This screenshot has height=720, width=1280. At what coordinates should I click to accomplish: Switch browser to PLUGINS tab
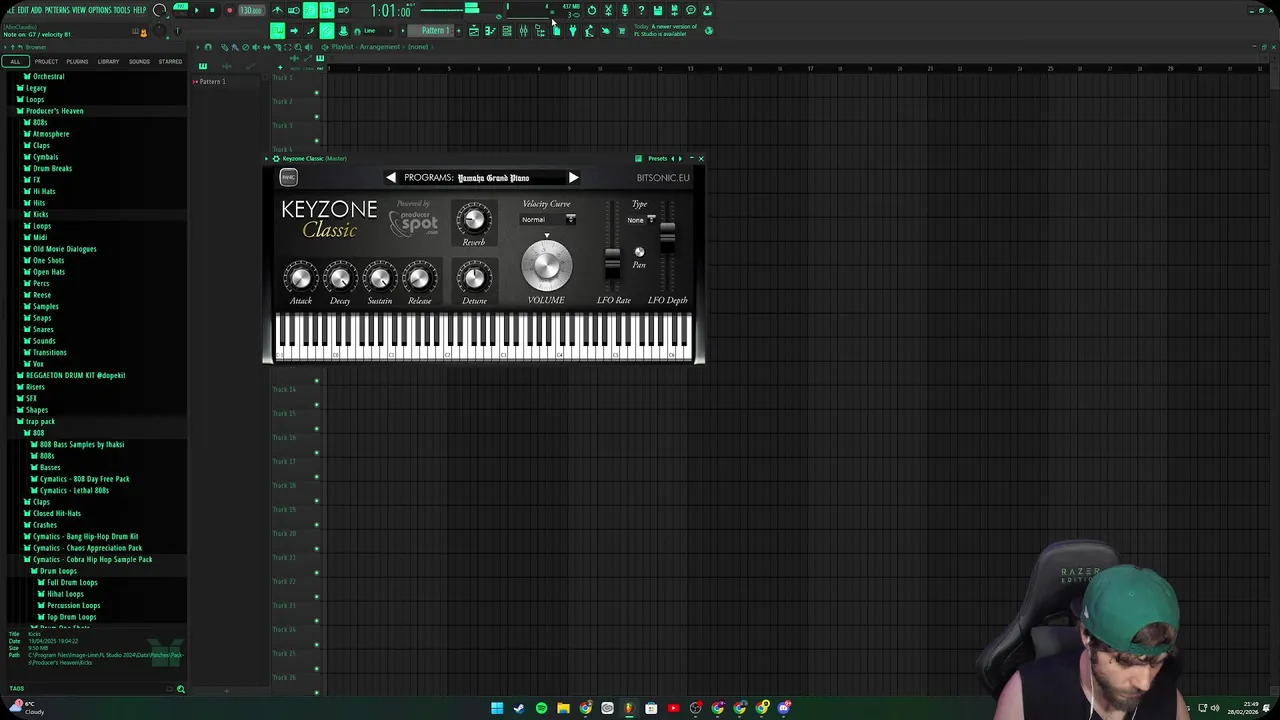point(77,61)
